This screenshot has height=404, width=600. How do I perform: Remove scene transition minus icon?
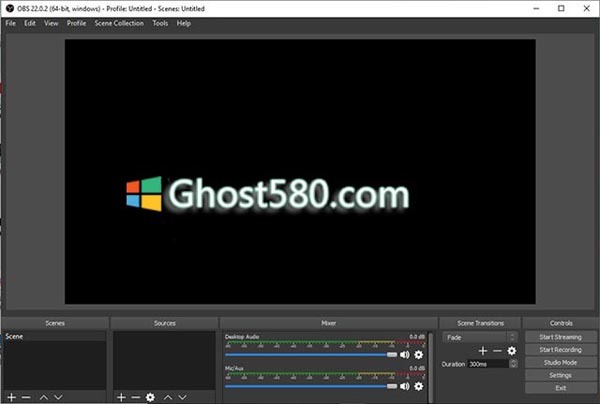[x=497, y=350]
